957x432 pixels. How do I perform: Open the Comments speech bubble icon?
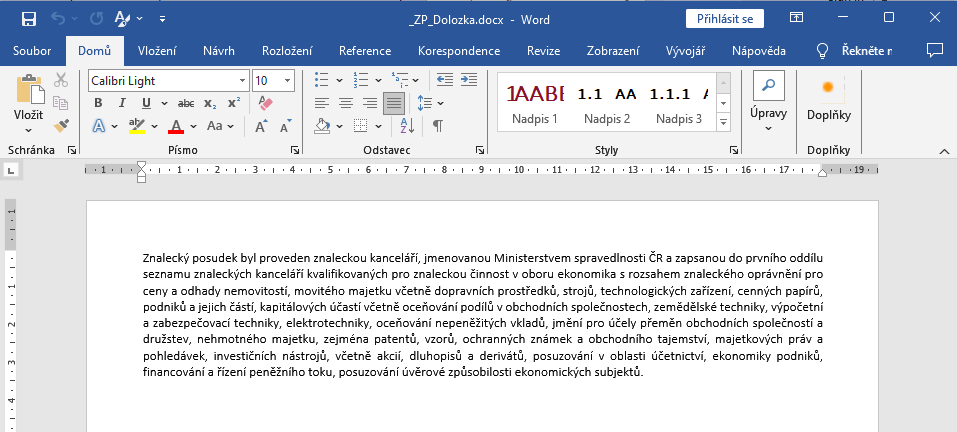(x=934, y=51)
